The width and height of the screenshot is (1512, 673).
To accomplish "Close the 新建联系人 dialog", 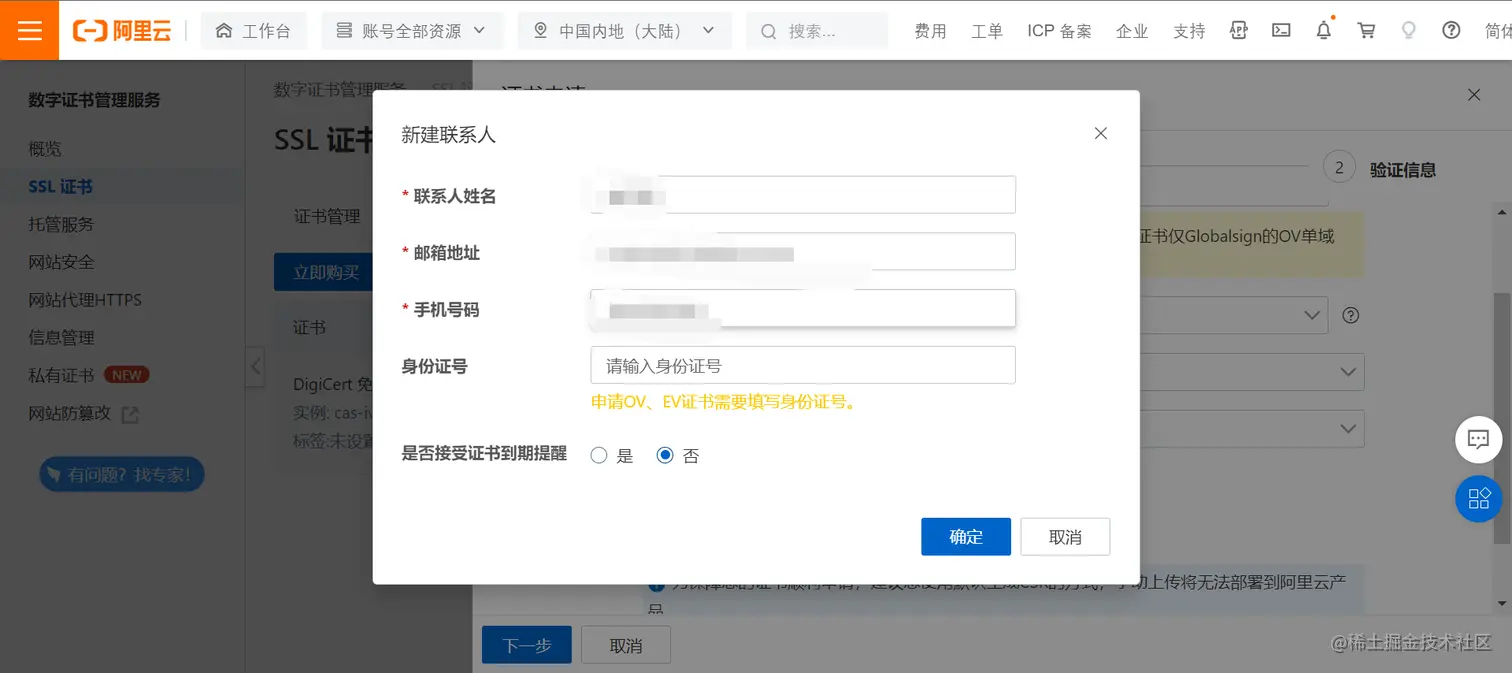I will coord(1101,133).
